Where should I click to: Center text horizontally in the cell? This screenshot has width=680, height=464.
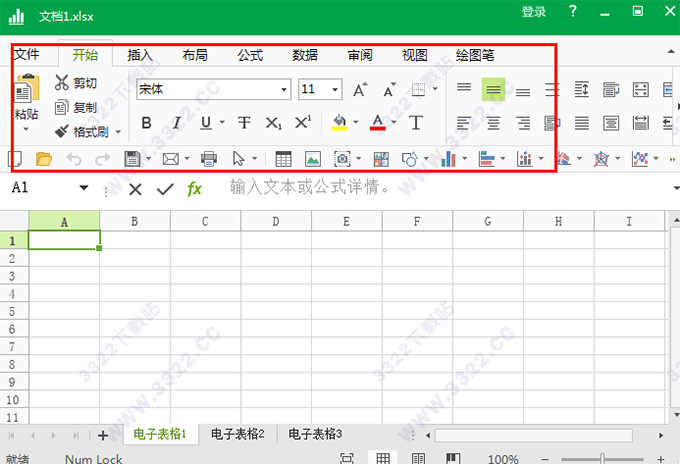coord(493,123)
